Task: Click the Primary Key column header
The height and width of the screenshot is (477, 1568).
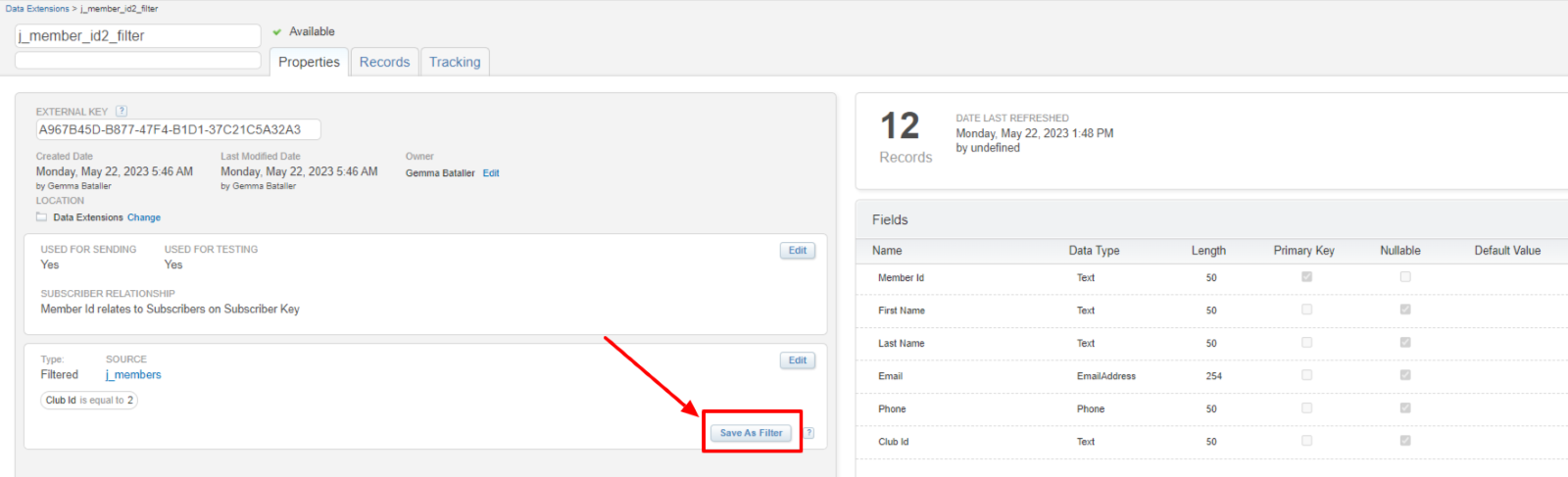Action: (1303, 251)
